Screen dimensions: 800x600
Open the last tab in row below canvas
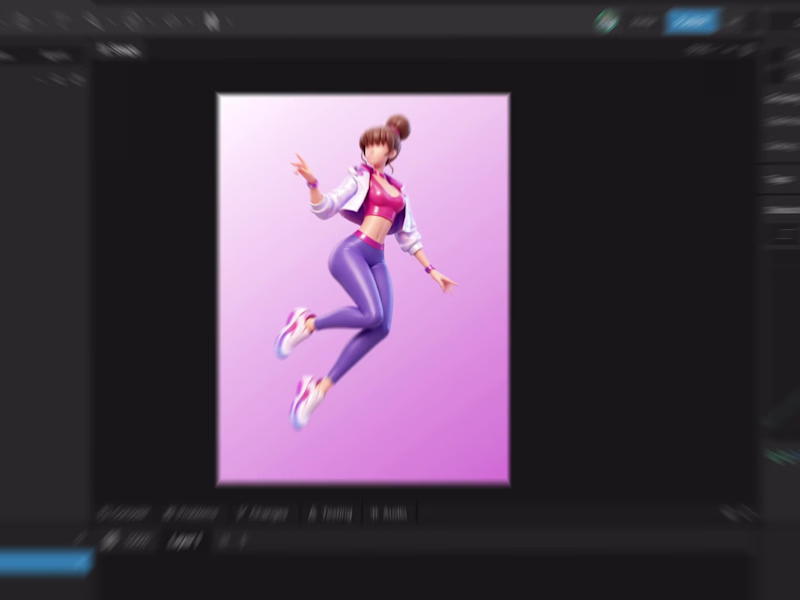tap(389, 513)
